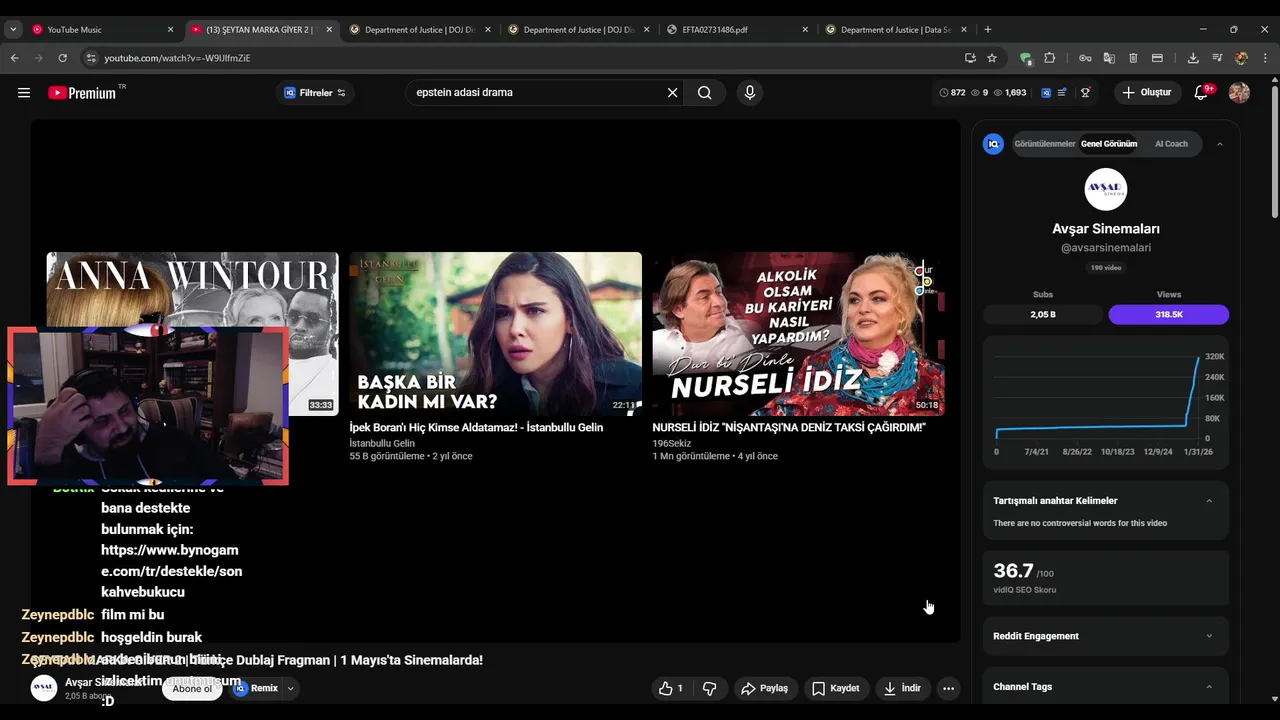Open Chrome three-dot menu
Screen dimensions: 1280x720
click(x=1265, y=58)
